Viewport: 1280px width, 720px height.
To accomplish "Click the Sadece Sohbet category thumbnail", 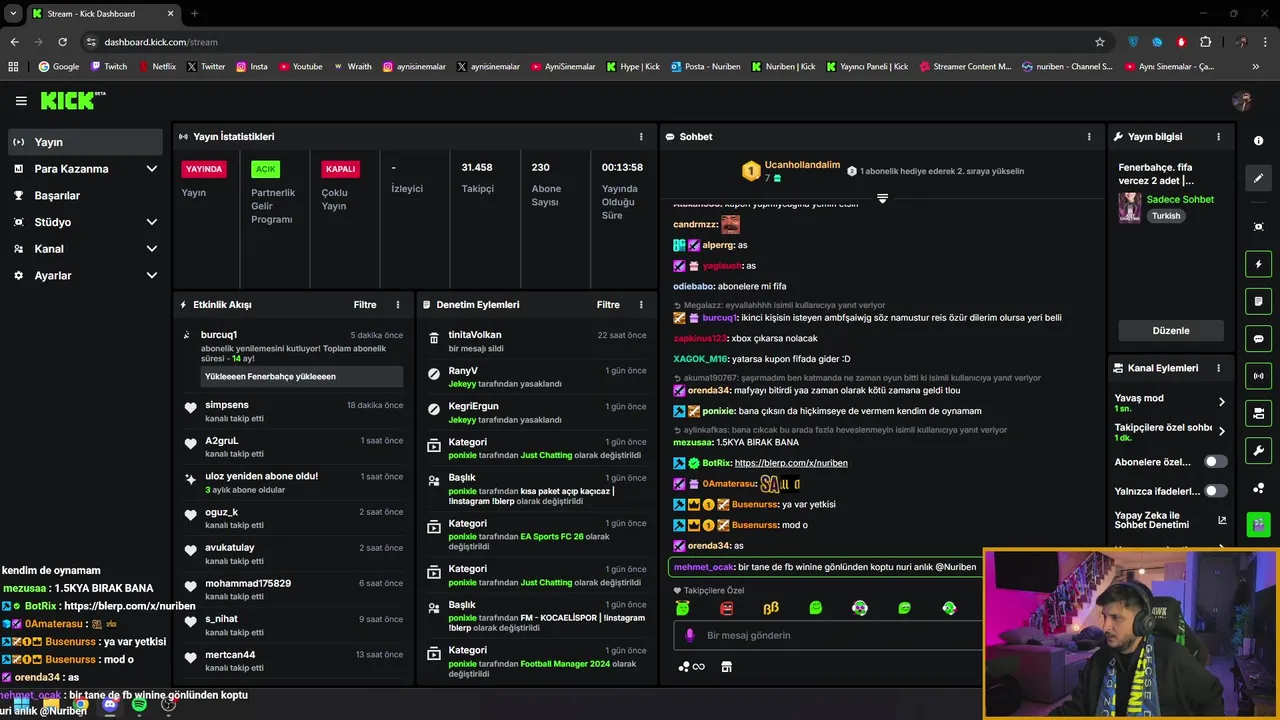I will (1130, 207).
